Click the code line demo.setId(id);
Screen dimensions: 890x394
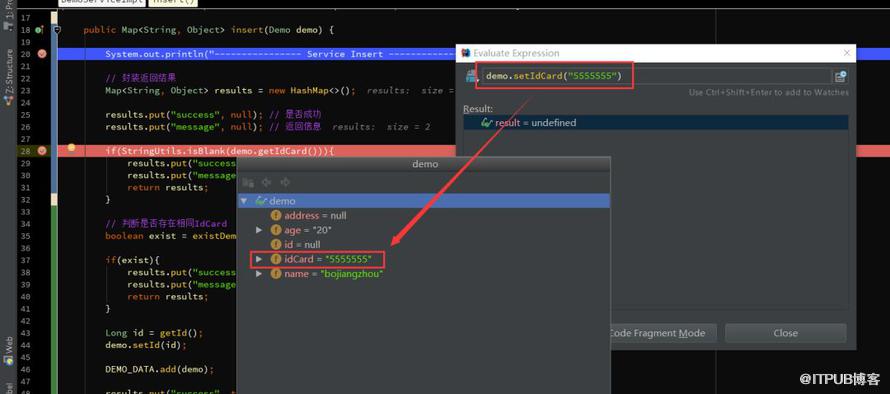(x=145, y=345)
